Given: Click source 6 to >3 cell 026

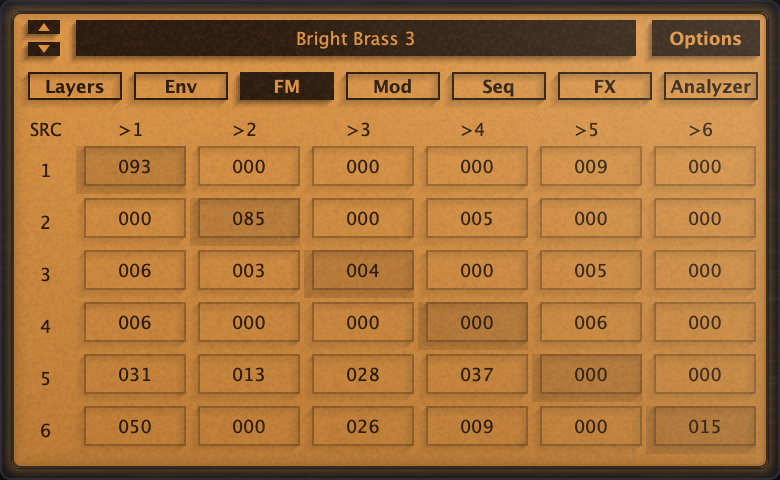Looking at the screenshot, I should pos(363,426).
